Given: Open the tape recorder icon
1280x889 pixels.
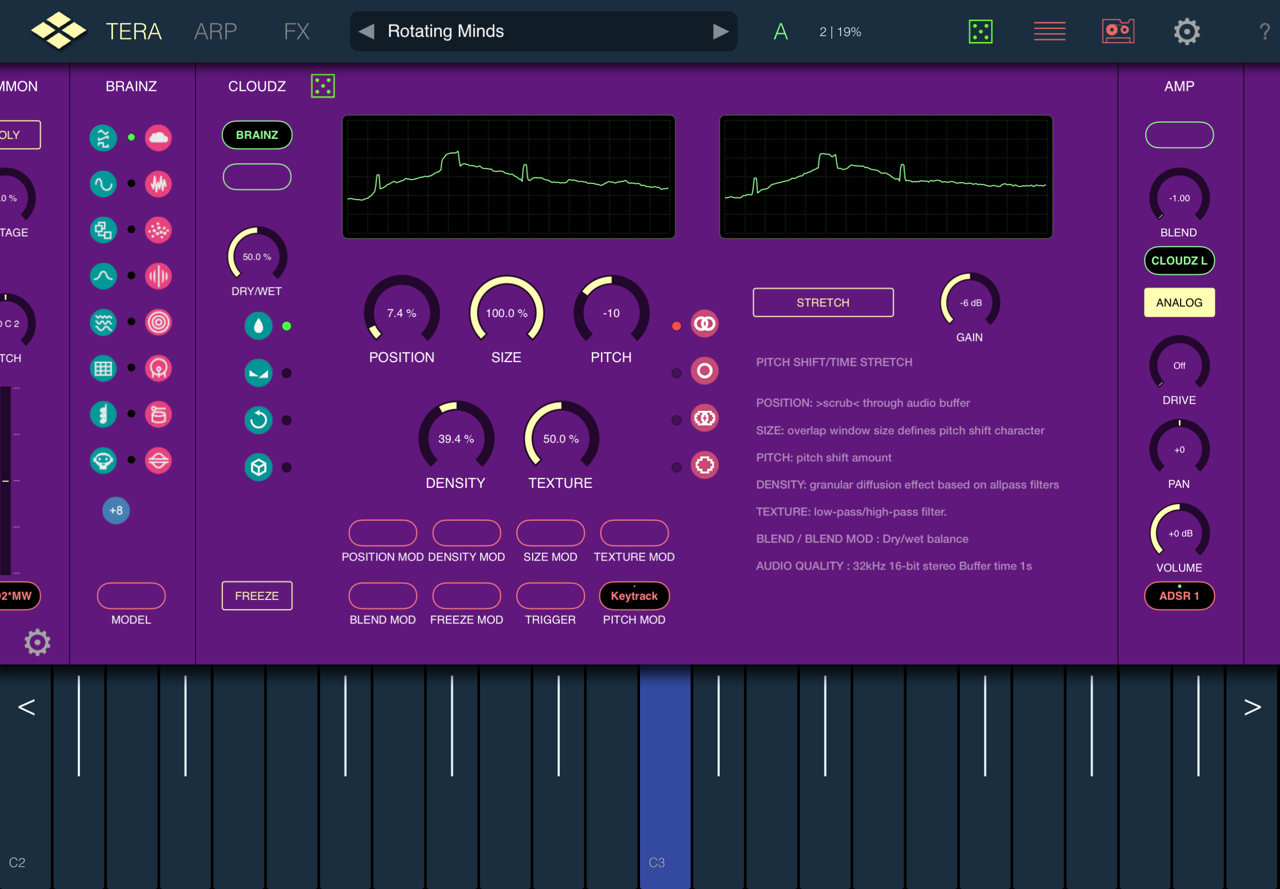Looking at the screenshot, I should tap(1118, 31).
